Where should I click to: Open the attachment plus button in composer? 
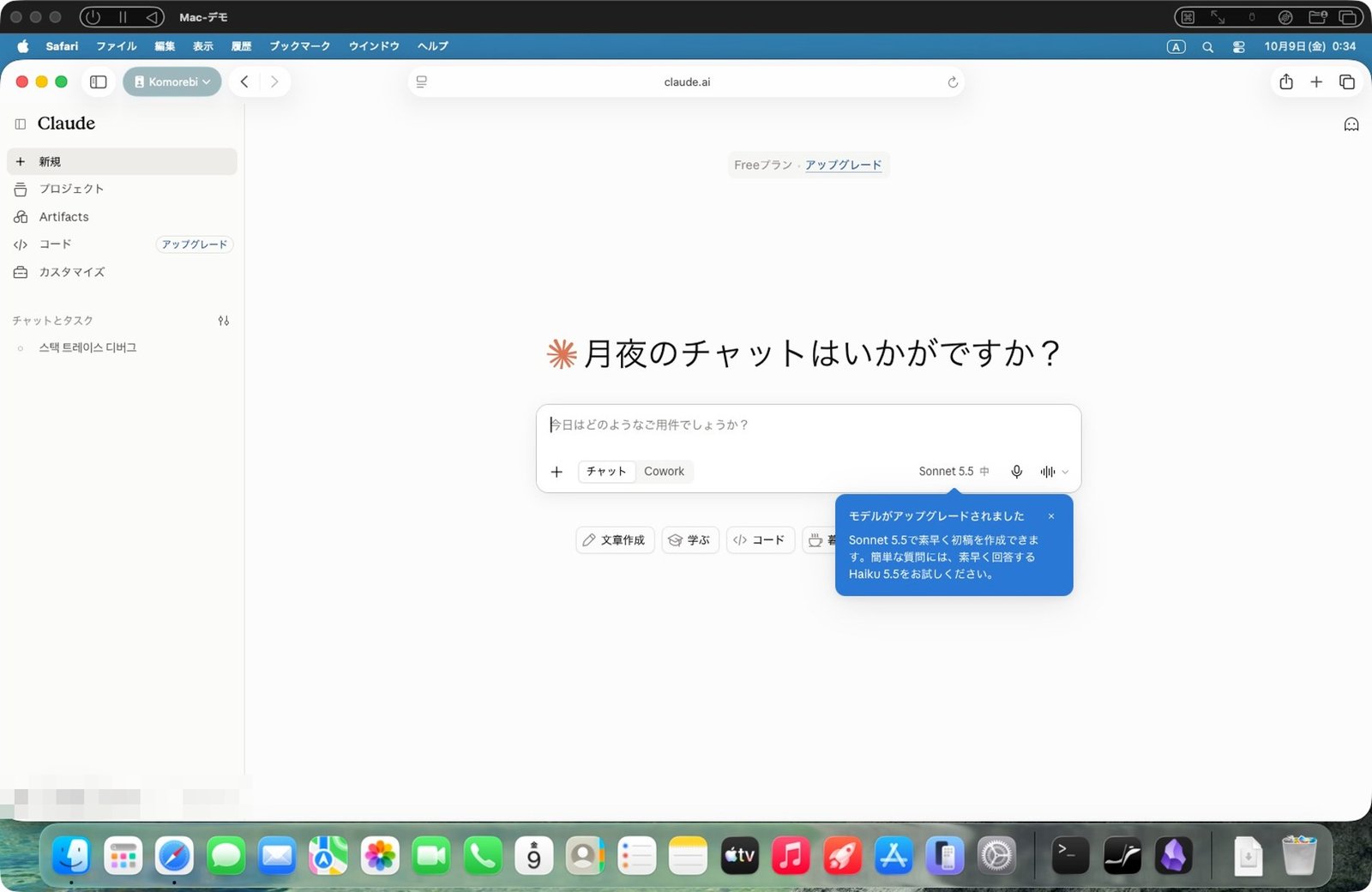pyautogui.click(x=557, y=472)
